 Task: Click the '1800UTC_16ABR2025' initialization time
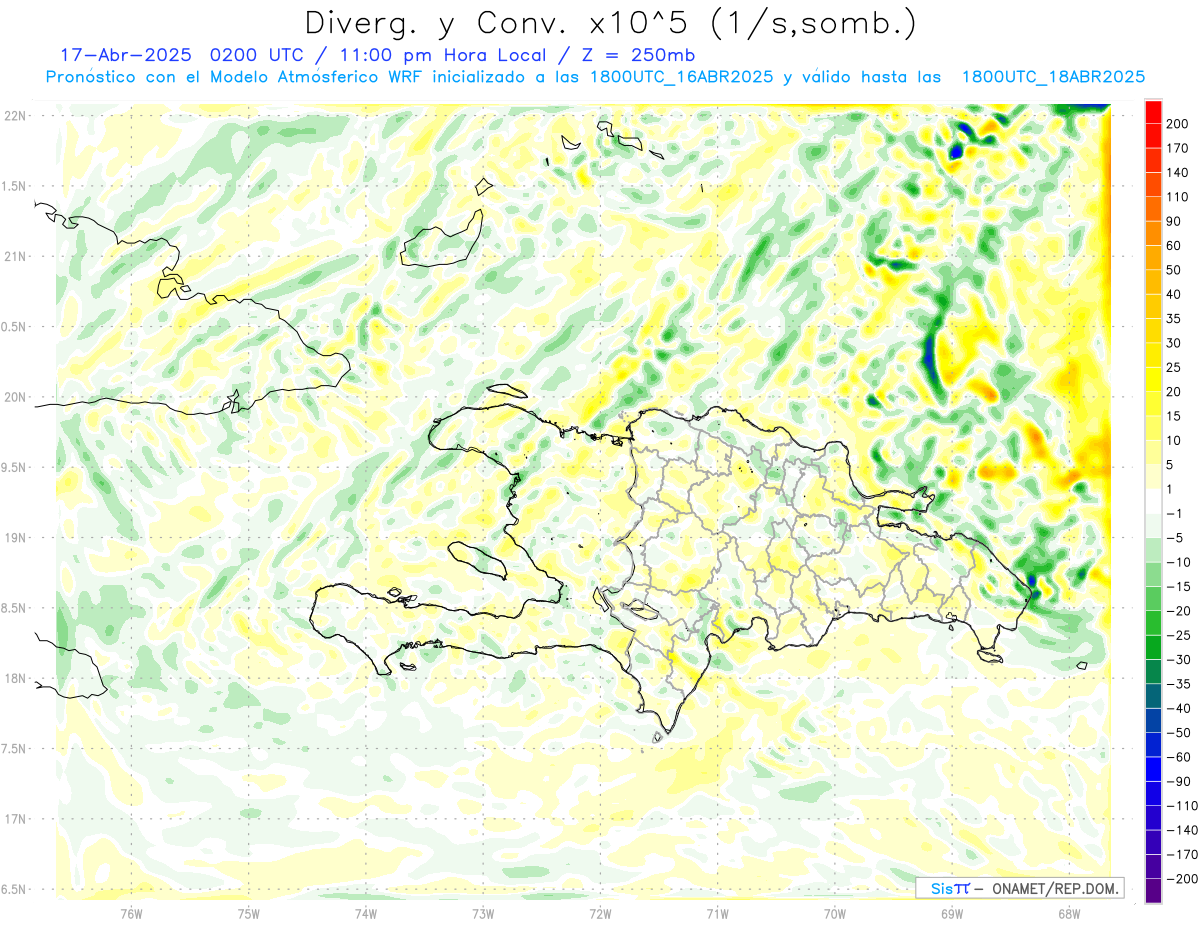coord(681,77)
